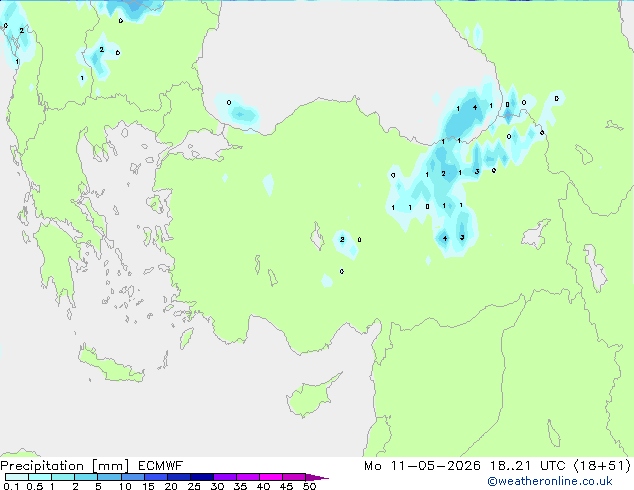Select the 2–5 mm legend color swatch
Viewport: 634px width, 490px height.
(86, 477)
